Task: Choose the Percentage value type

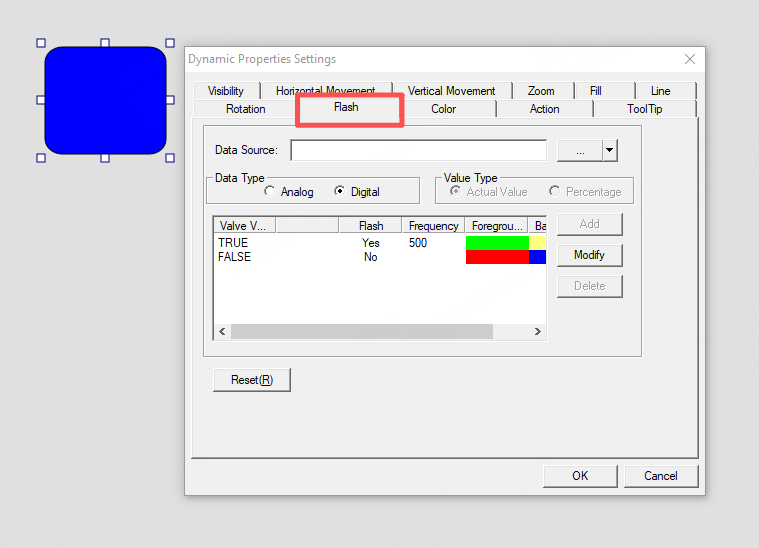Action: pos(555,191)
